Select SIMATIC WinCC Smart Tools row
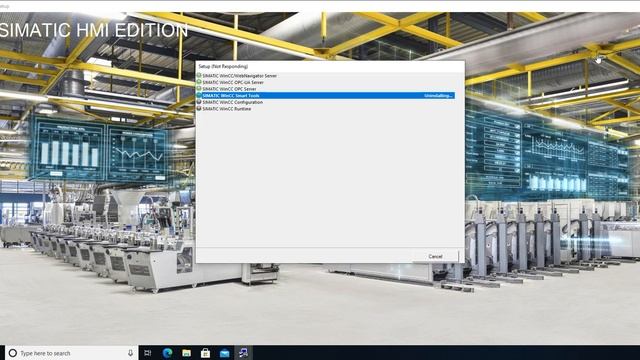This screenshot has width=640, height=360. point(326,96)
